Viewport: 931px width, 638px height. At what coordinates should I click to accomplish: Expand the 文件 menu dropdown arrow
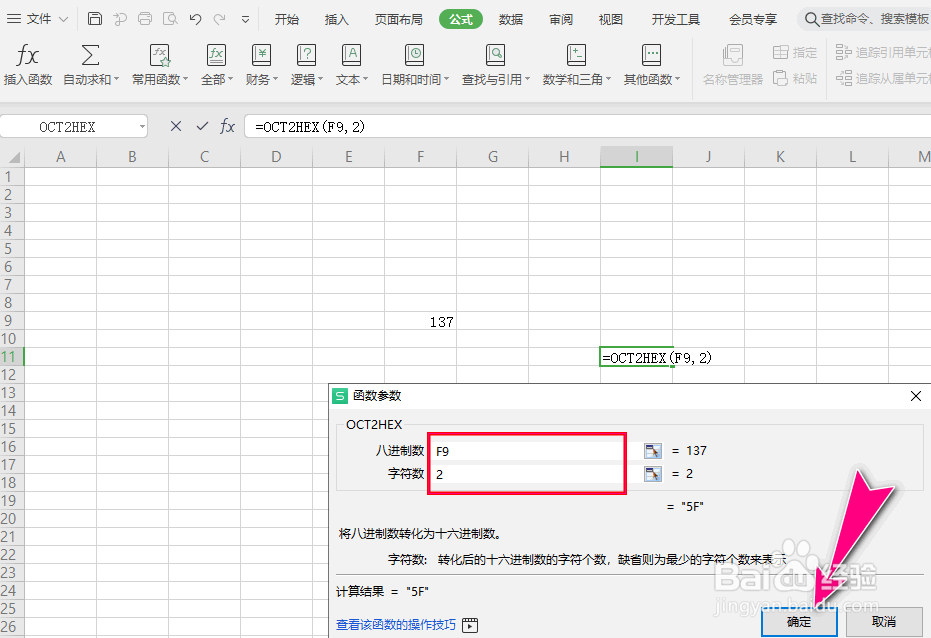click(64, 20)
